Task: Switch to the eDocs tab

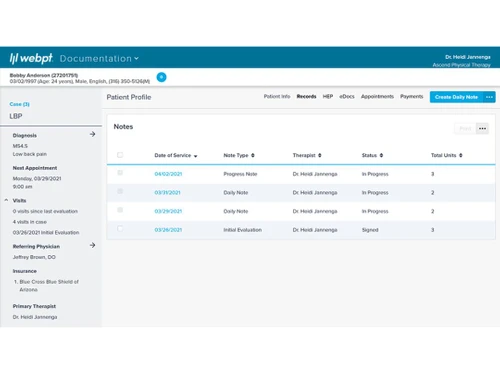Action: coord(347,96)
